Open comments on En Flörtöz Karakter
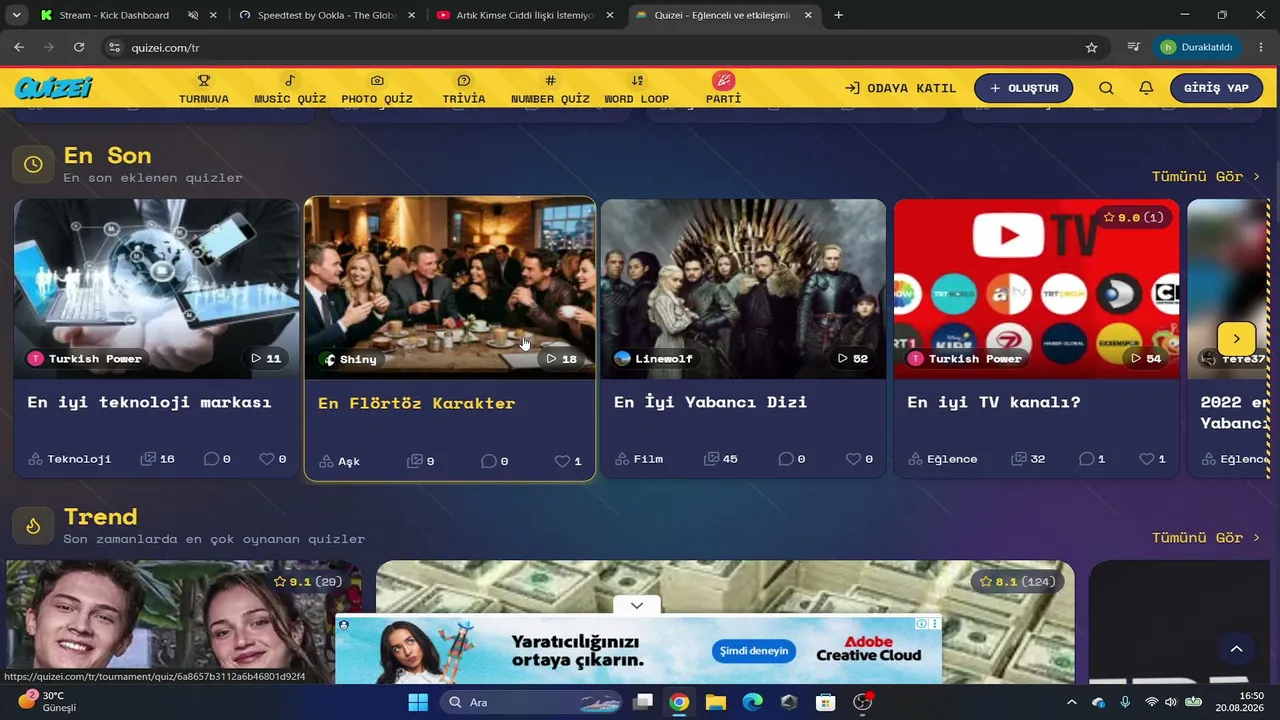 (494, 461)
